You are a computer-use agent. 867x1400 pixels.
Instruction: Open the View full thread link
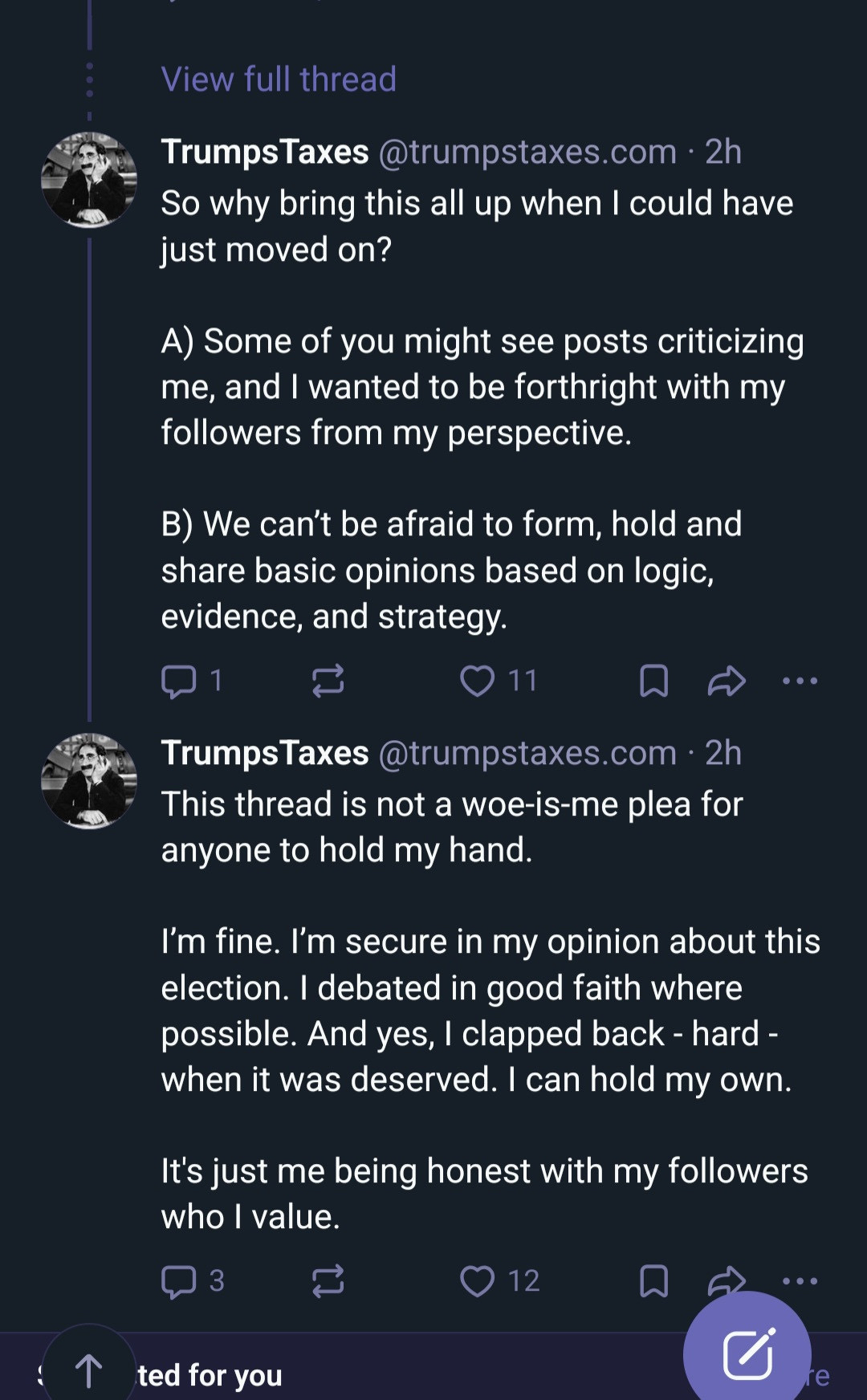pyautogui.click(x=278, y=79)
